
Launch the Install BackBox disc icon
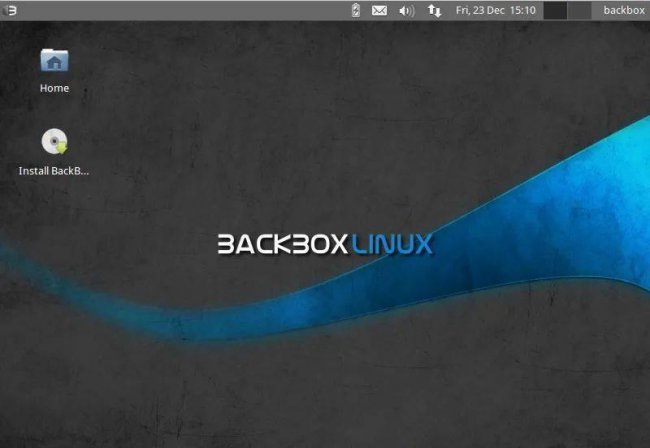click(54, 141)
